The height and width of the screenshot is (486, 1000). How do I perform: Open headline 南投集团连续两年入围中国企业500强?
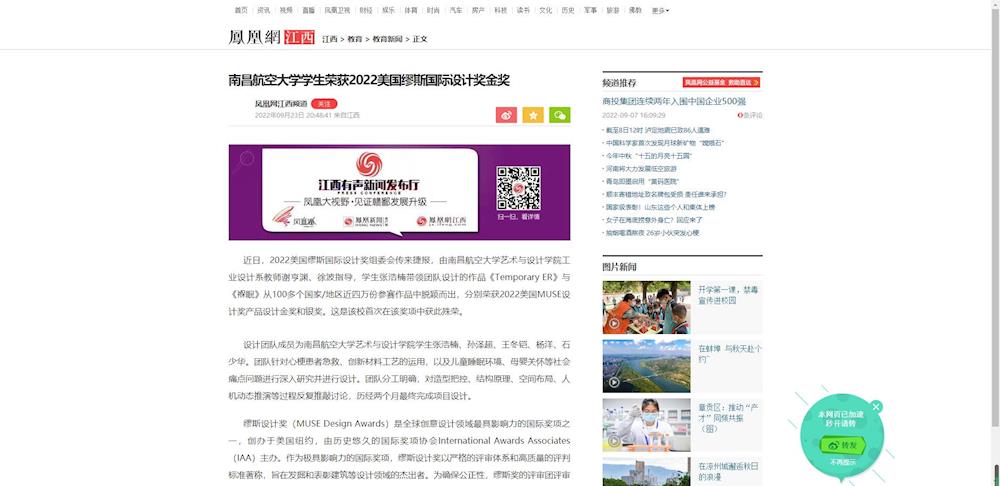point(674,101)
